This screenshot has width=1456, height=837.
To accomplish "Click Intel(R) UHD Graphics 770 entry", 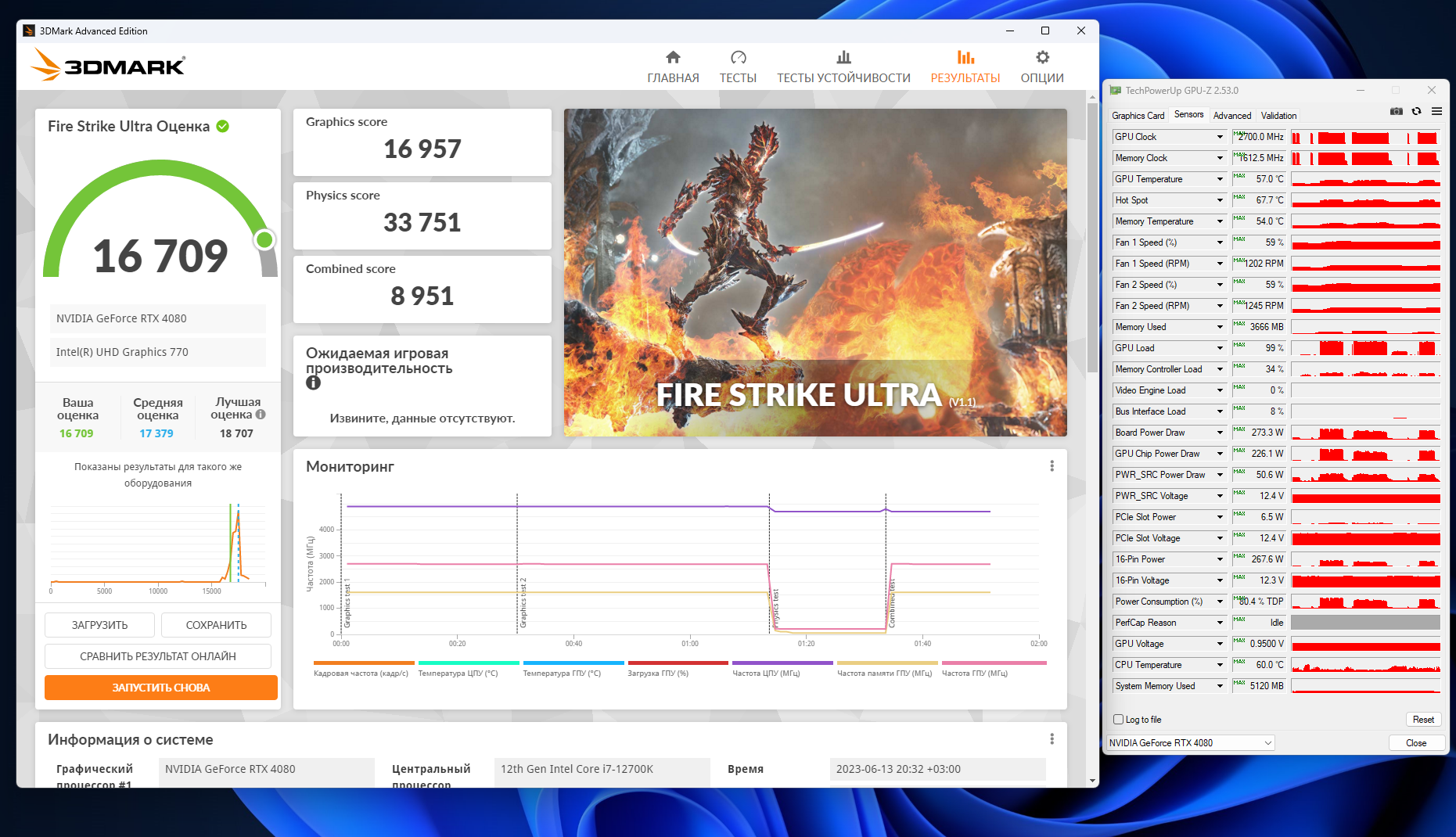I will [x=158, y=352].
